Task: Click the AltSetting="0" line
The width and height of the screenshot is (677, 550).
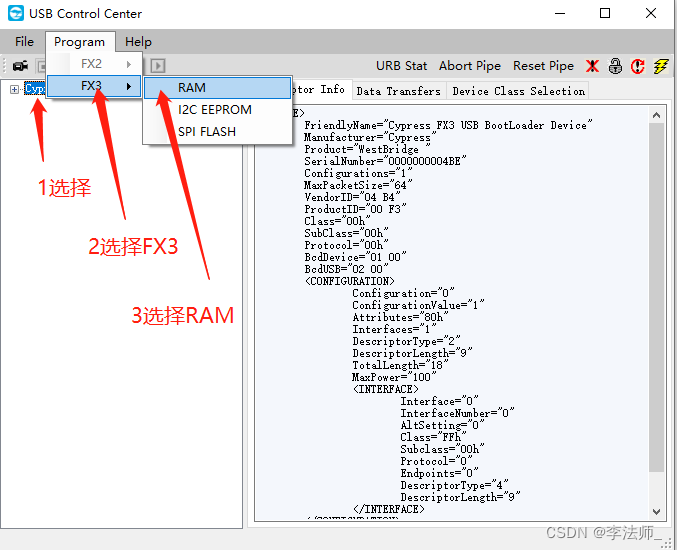Action: tap(442, 425)
